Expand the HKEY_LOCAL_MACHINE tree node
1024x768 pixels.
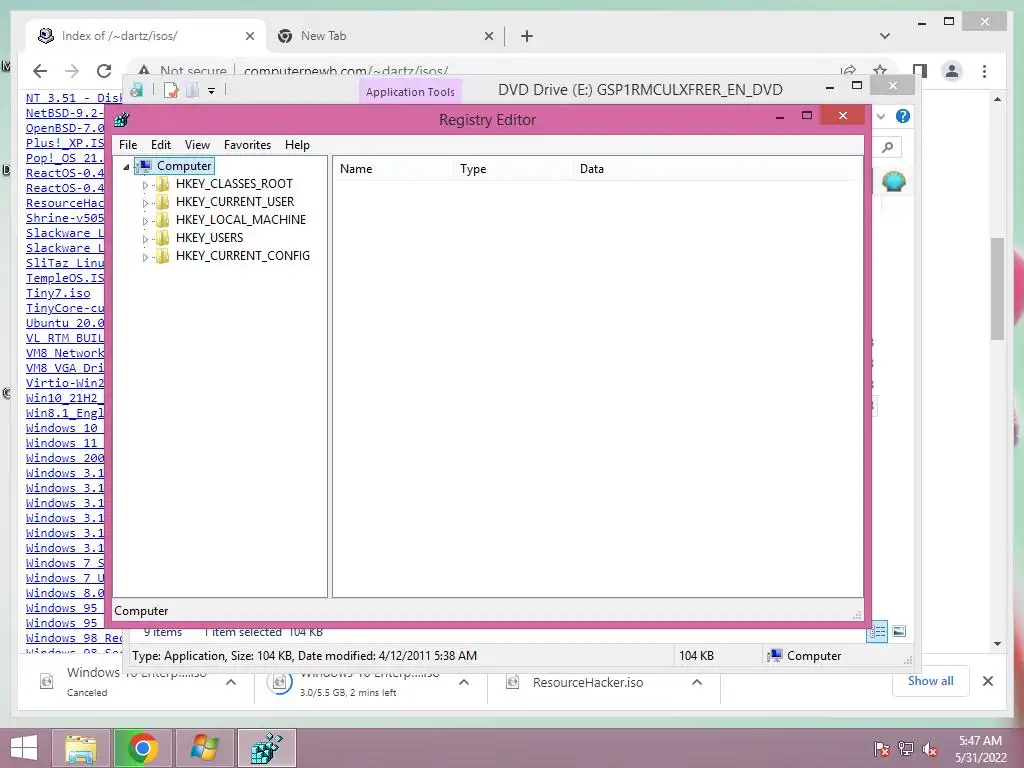click(x=145, y=221)
